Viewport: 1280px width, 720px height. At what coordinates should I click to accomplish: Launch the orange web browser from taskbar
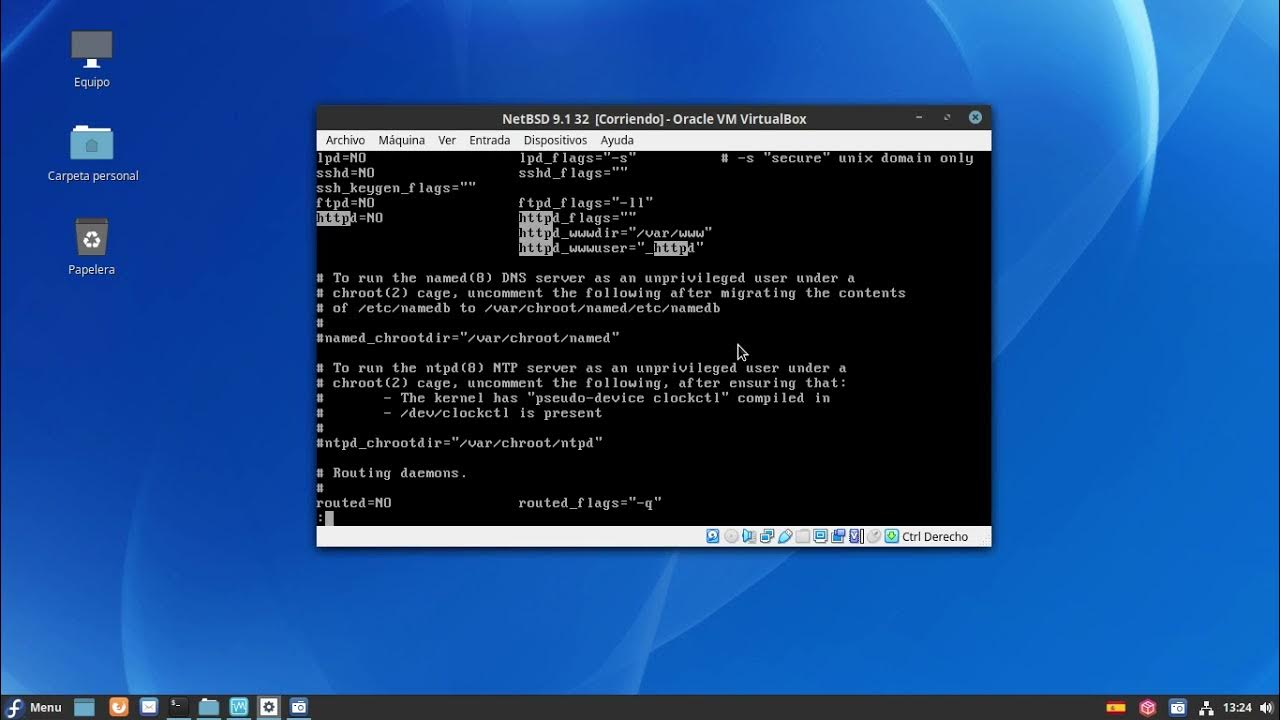tap(119, 707)
